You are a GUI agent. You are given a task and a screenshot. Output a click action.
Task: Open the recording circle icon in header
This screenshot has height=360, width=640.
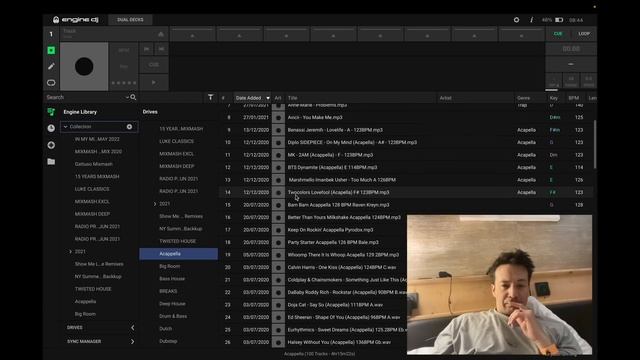point(516,20)
